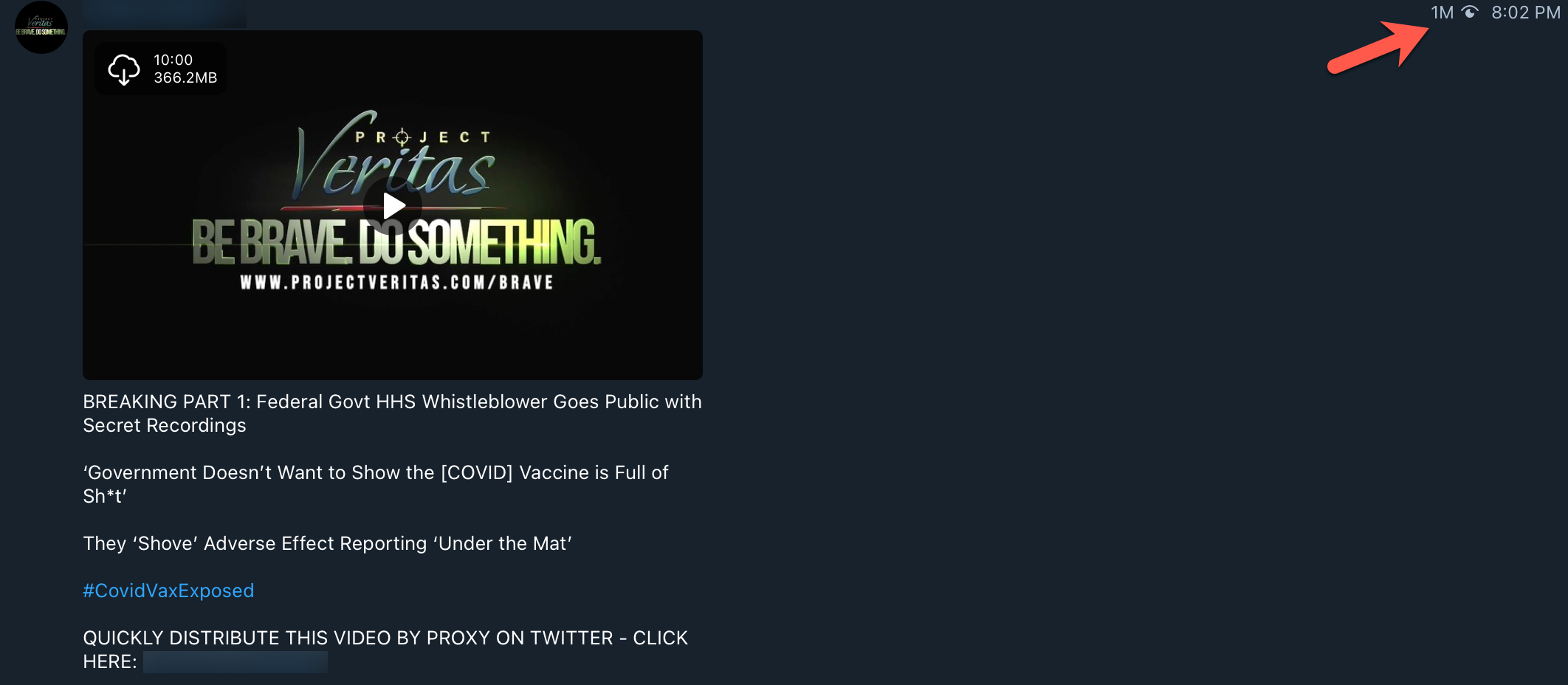Click the blurred channel name above video
The image size is (1568, 685).
(x=165, y=13)
